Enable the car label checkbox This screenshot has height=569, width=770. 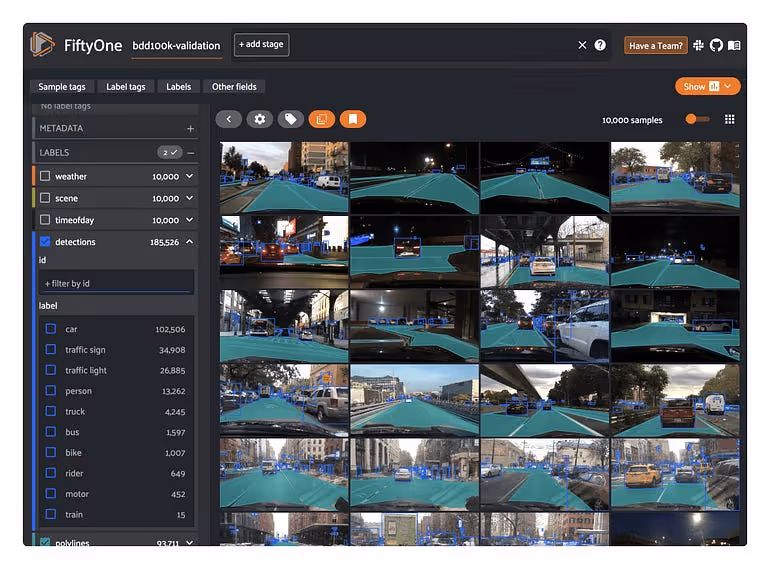51,329
